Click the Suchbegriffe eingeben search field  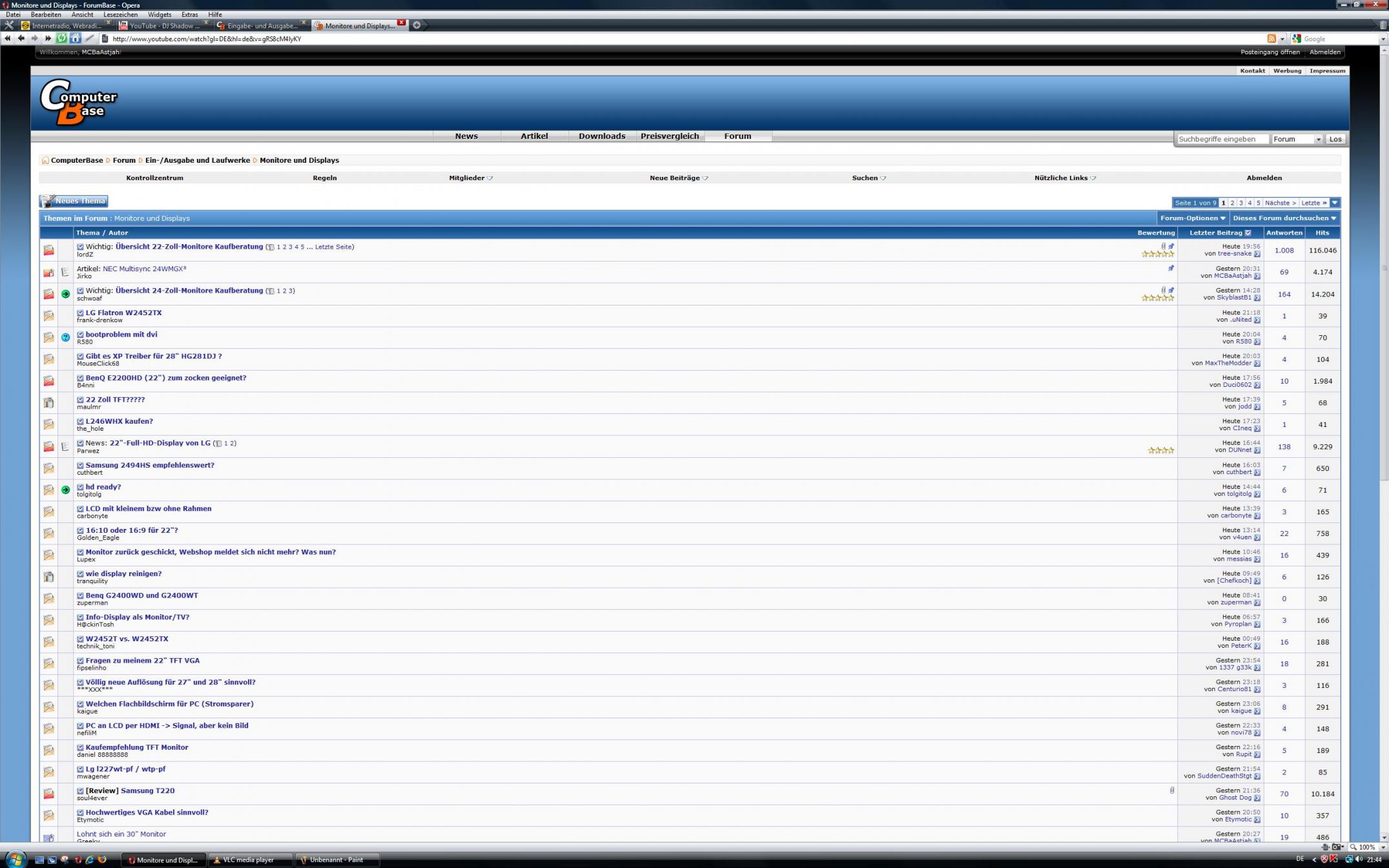[1221, 139]
